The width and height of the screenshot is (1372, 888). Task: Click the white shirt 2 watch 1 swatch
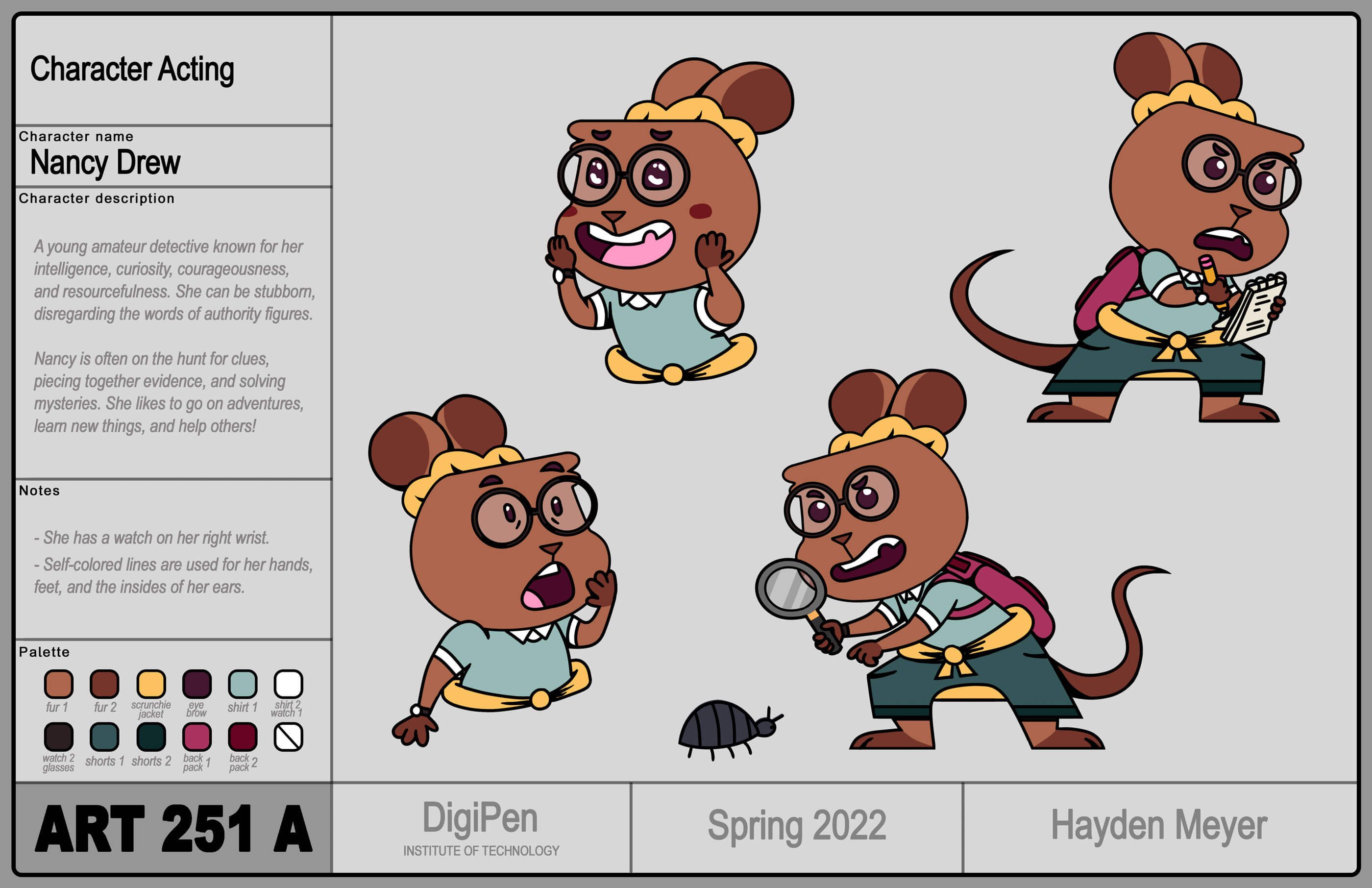[288, 685]
